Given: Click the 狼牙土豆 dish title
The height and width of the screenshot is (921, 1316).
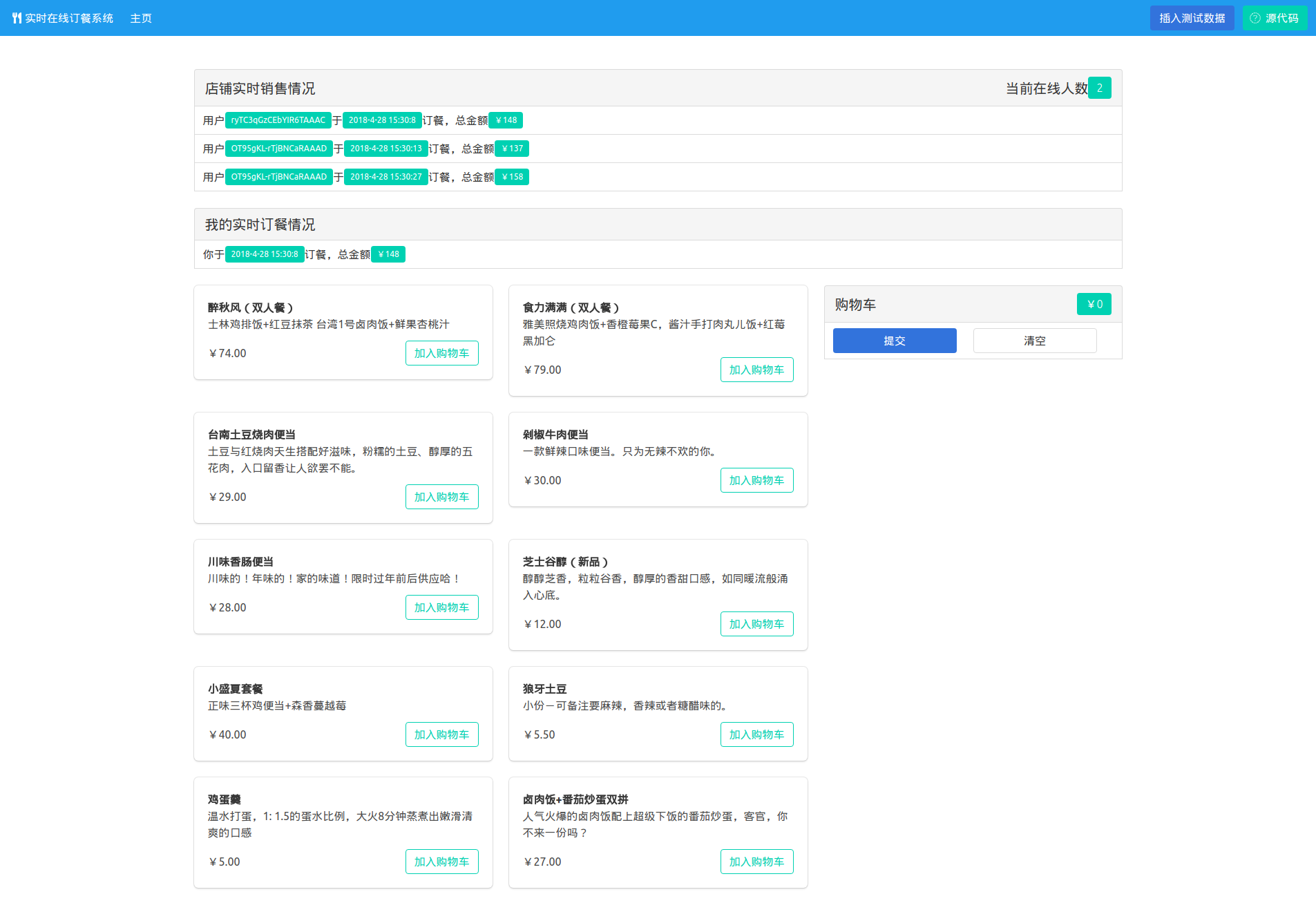Looking at the screenshot, I should pos(545,689).
